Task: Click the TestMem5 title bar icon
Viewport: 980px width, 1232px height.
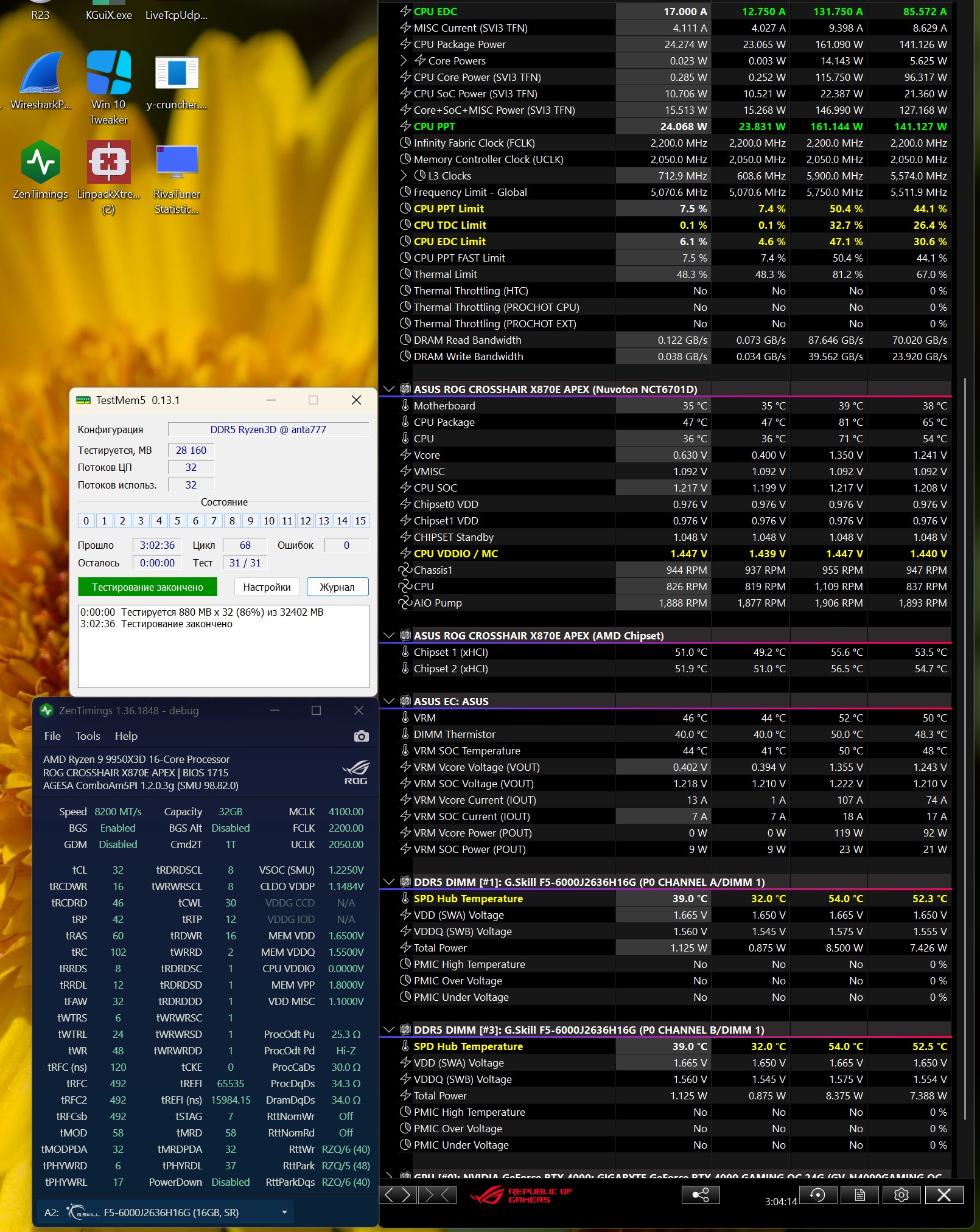Action: pos(83,400)
